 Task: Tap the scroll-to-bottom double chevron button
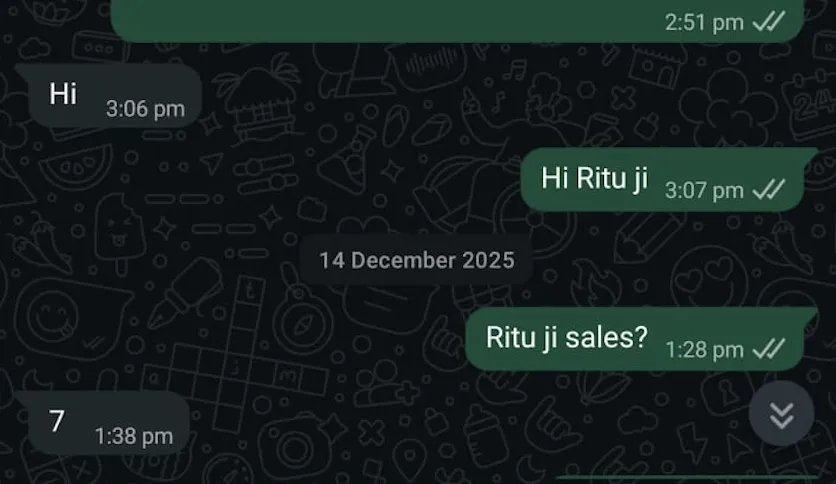[781, 413]
